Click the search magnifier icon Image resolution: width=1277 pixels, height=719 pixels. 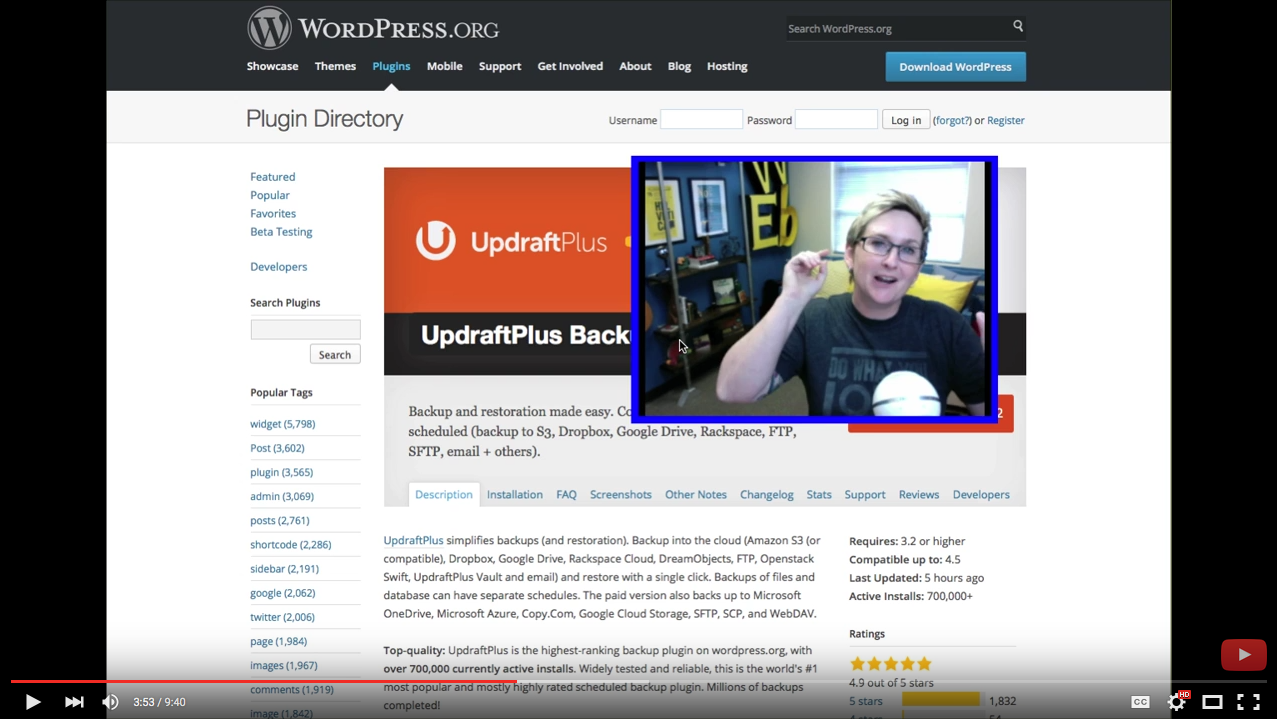(1018, 26)
